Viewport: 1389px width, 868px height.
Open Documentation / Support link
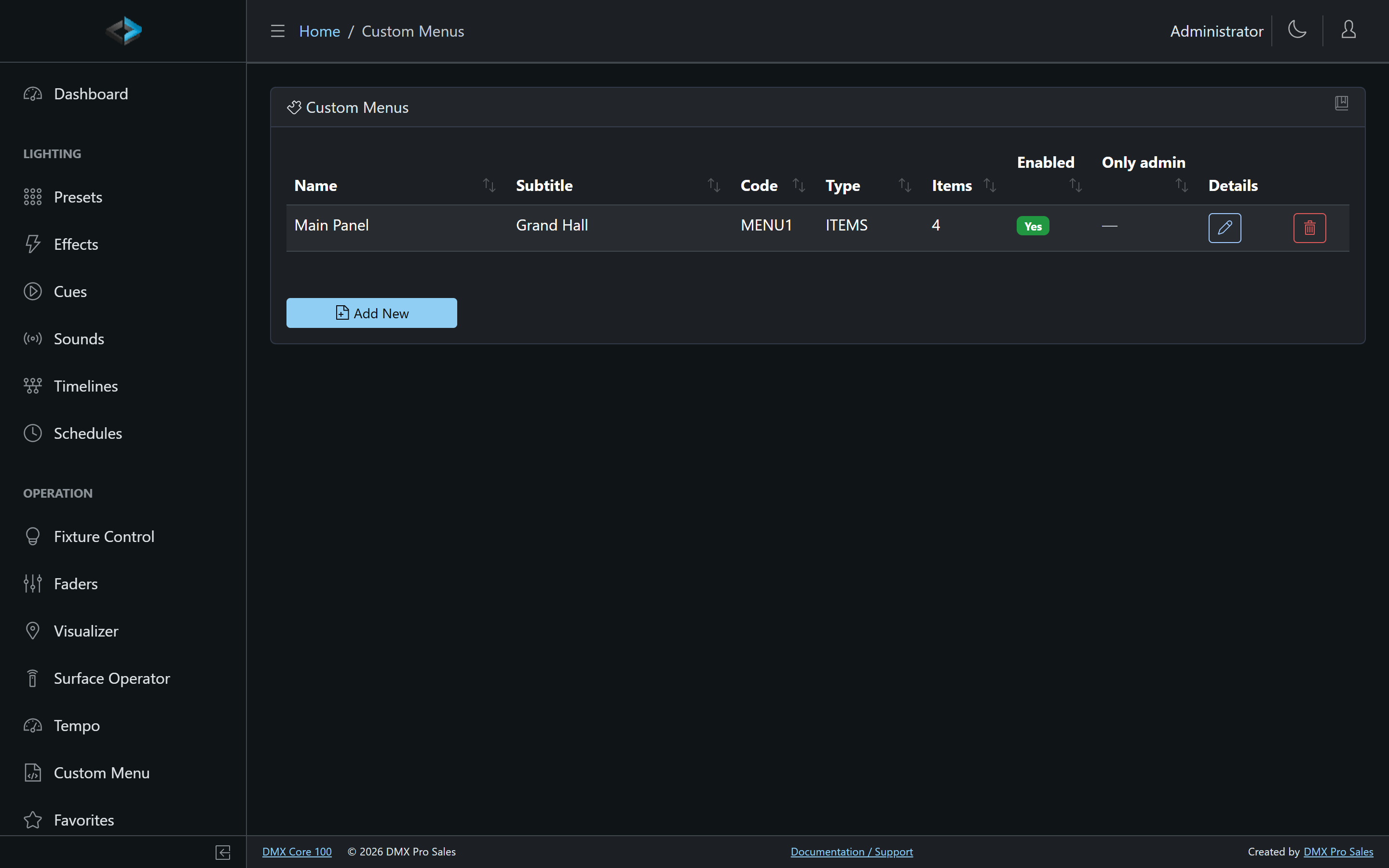(x=852, y=852)
